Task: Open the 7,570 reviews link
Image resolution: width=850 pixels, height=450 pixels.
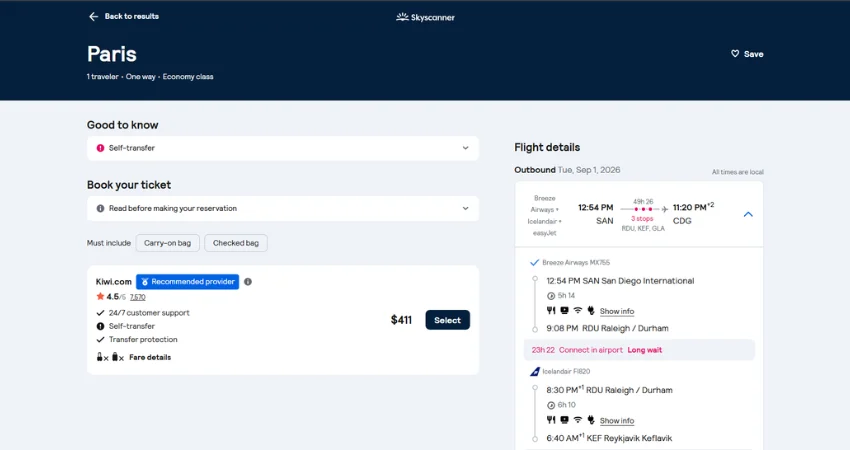Action: pyautogui.click(x=138, y=297)
